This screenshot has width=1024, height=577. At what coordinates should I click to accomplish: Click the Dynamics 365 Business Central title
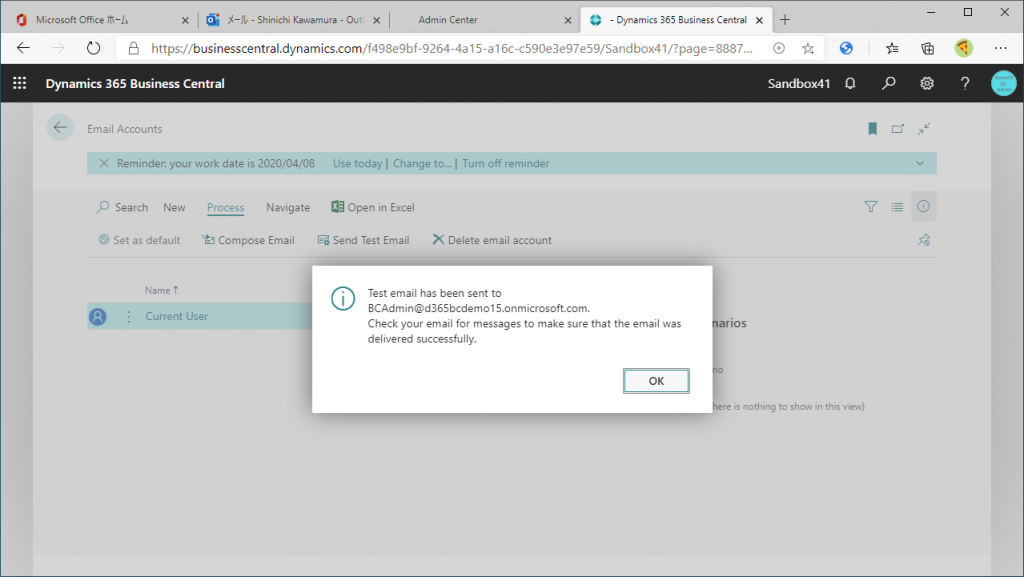135,84
